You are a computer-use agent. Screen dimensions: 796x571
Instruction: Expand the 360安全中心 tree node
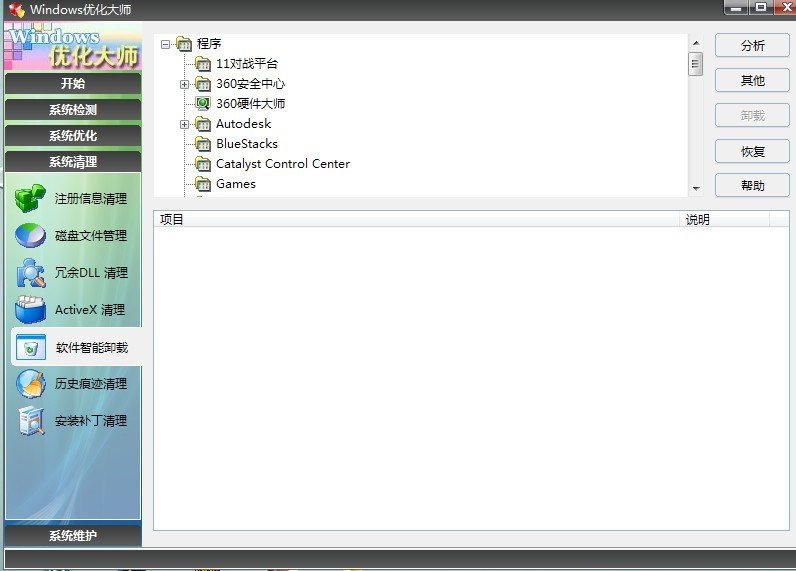tap(184, 84)
